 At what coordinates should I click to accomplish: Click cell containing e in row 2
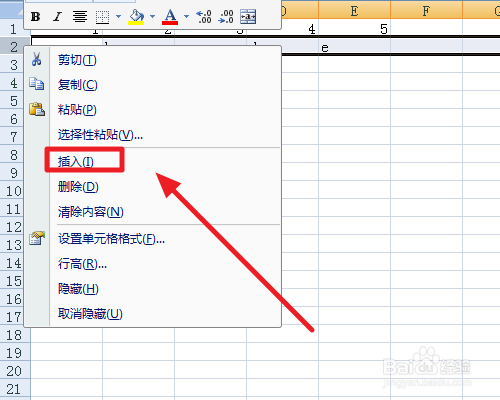pos(354,47)
